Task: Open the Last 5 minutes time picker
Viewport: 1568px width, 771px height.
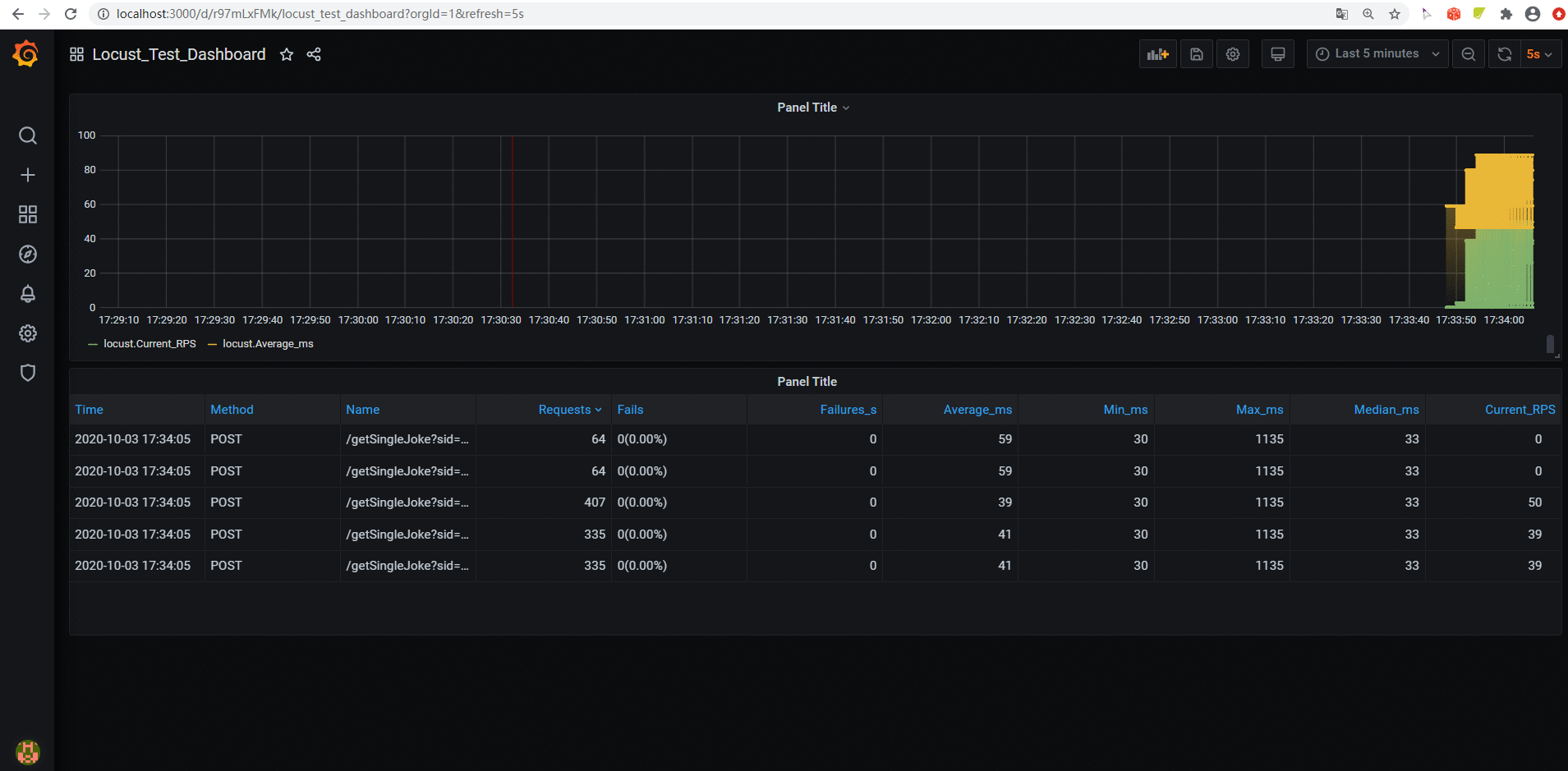Action: tap(1376, 53)
